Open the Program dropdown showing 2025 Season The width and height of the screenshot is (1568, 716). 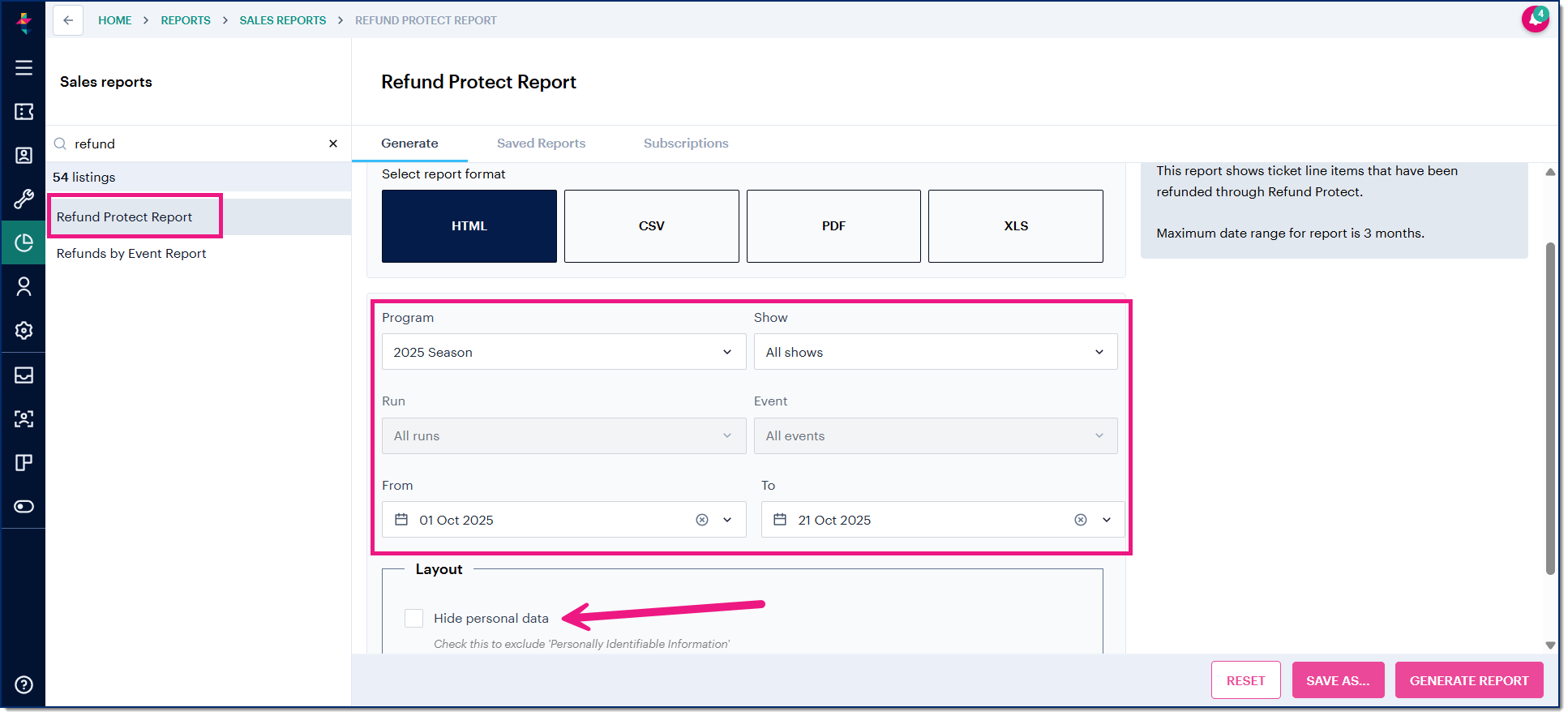[563, 352]
